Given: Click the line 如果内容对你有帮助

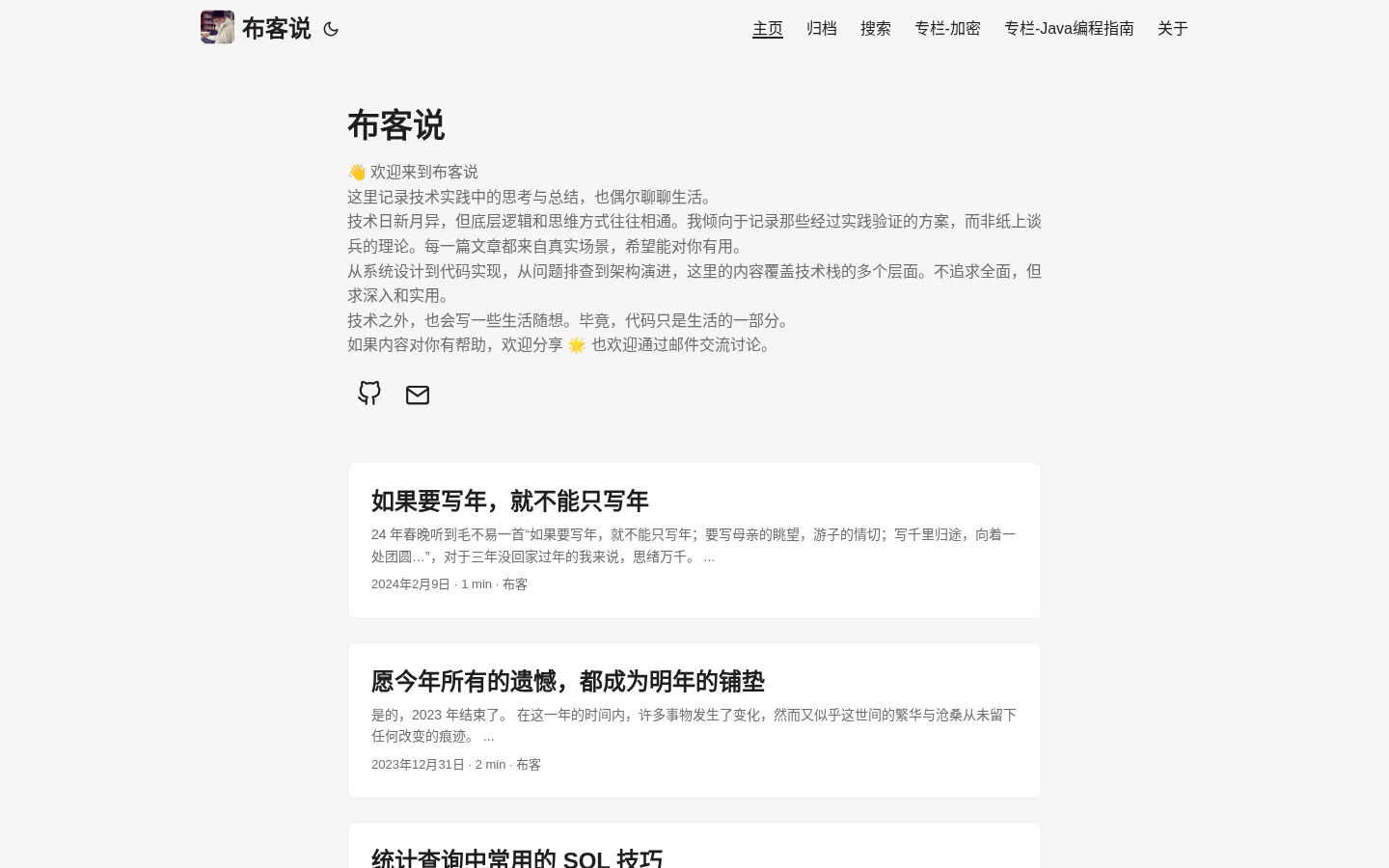Looking at the screenshot, I should tap(562, 344).
